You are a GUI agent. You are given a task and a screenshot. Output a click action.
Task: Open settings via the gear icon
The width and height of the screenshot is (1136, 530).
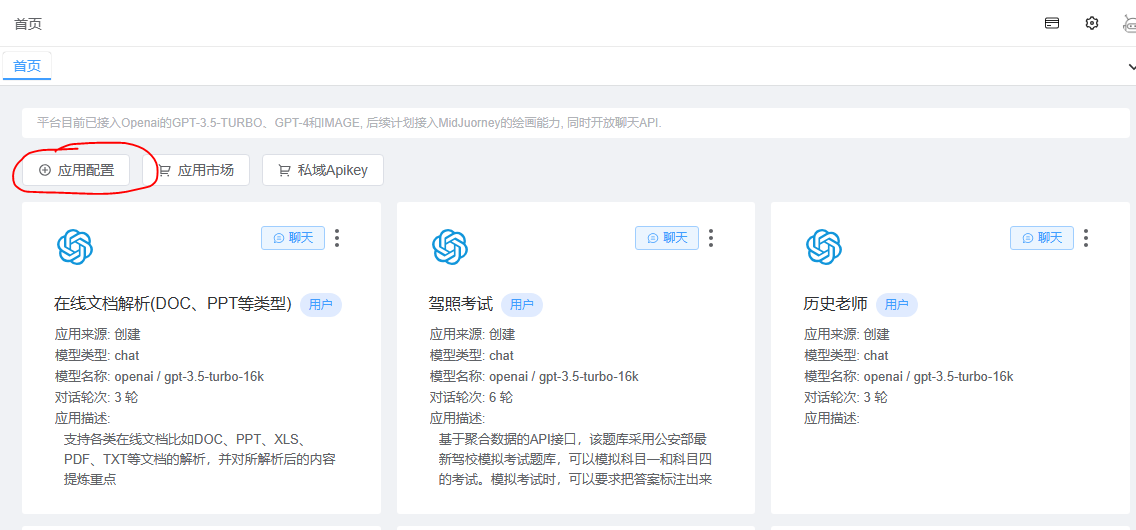[x=1092, y=23]
